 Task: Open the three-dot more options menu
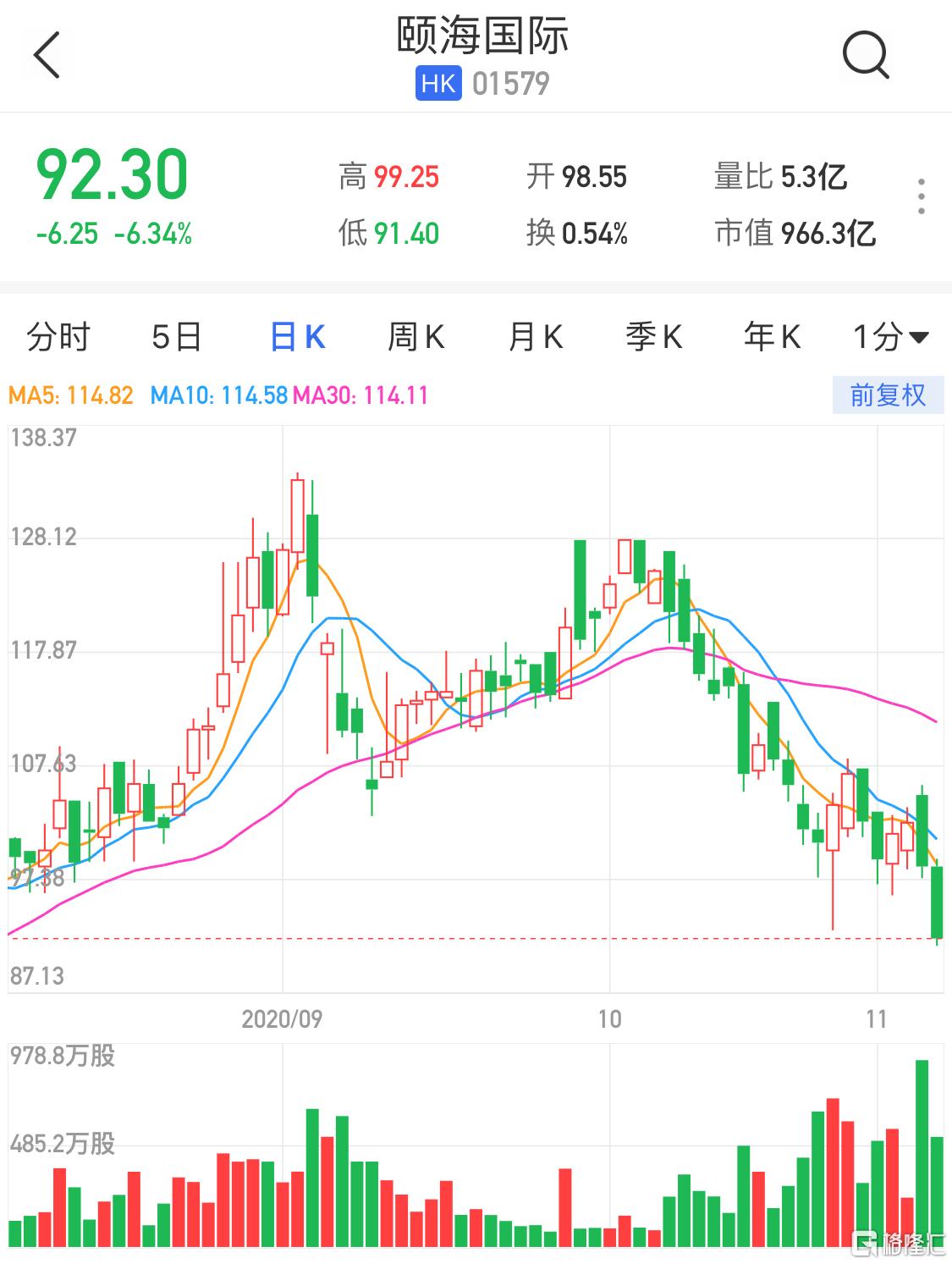coord(922,196)
